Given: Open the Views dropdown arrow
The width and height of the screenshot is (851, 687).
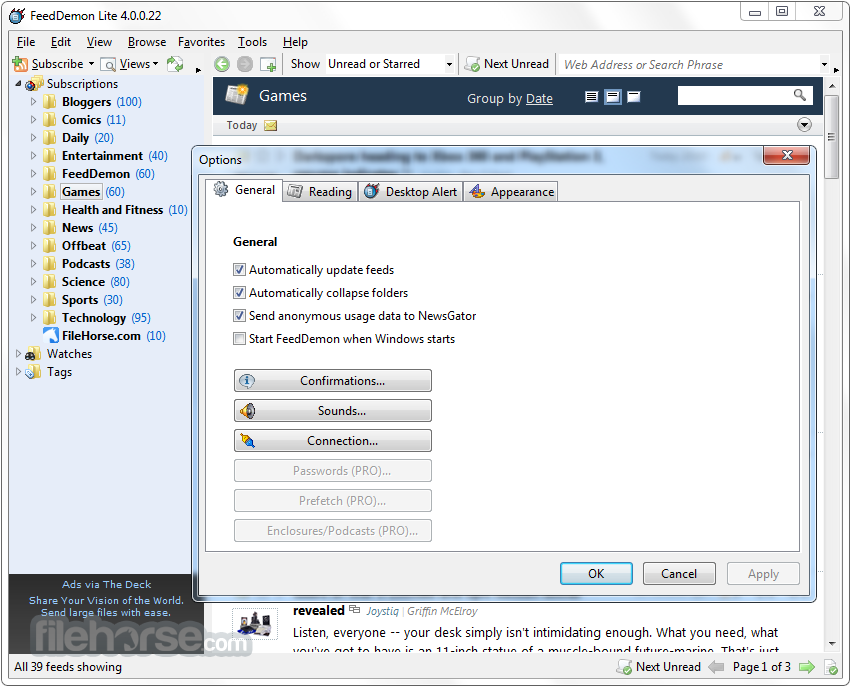Looking at the screenshot, I should click(x=156, y=64).
